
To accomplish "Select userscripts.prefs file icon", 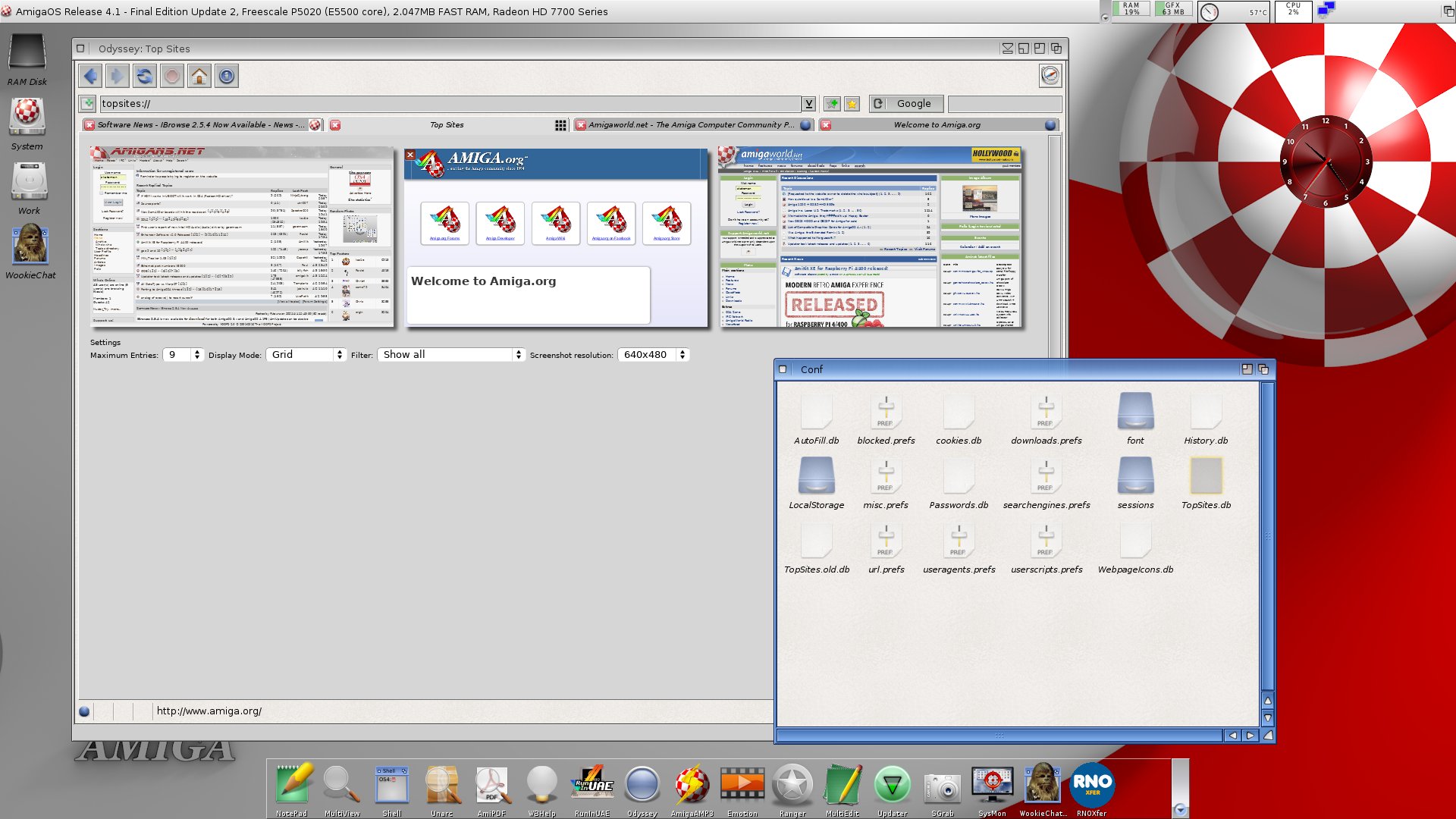I will tap(1046, 548).
